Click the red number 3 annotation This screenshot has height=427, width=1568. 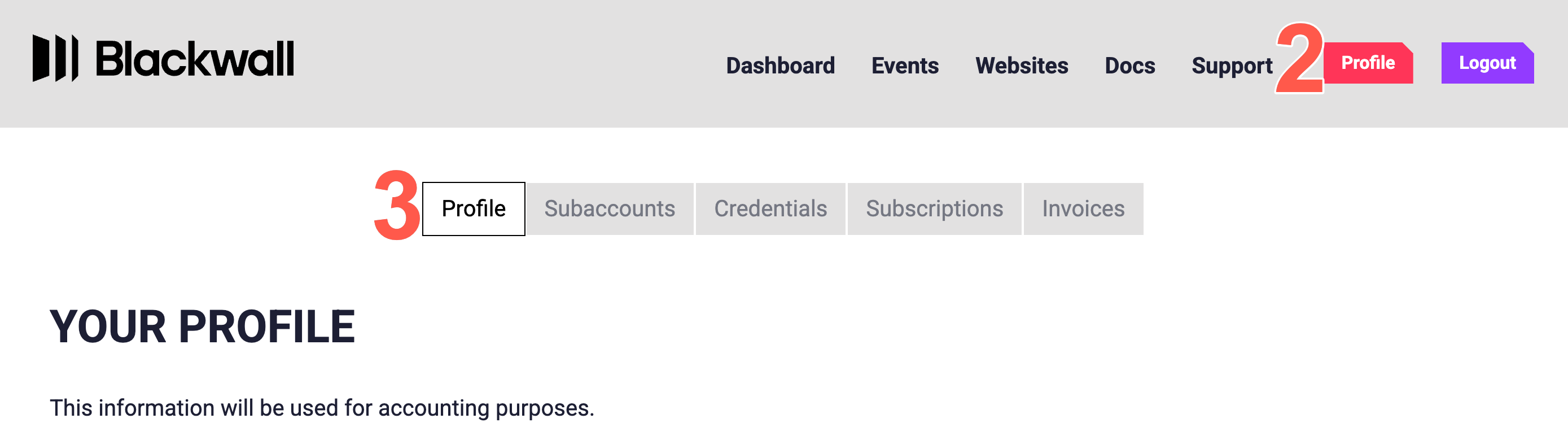pos(397,205)
